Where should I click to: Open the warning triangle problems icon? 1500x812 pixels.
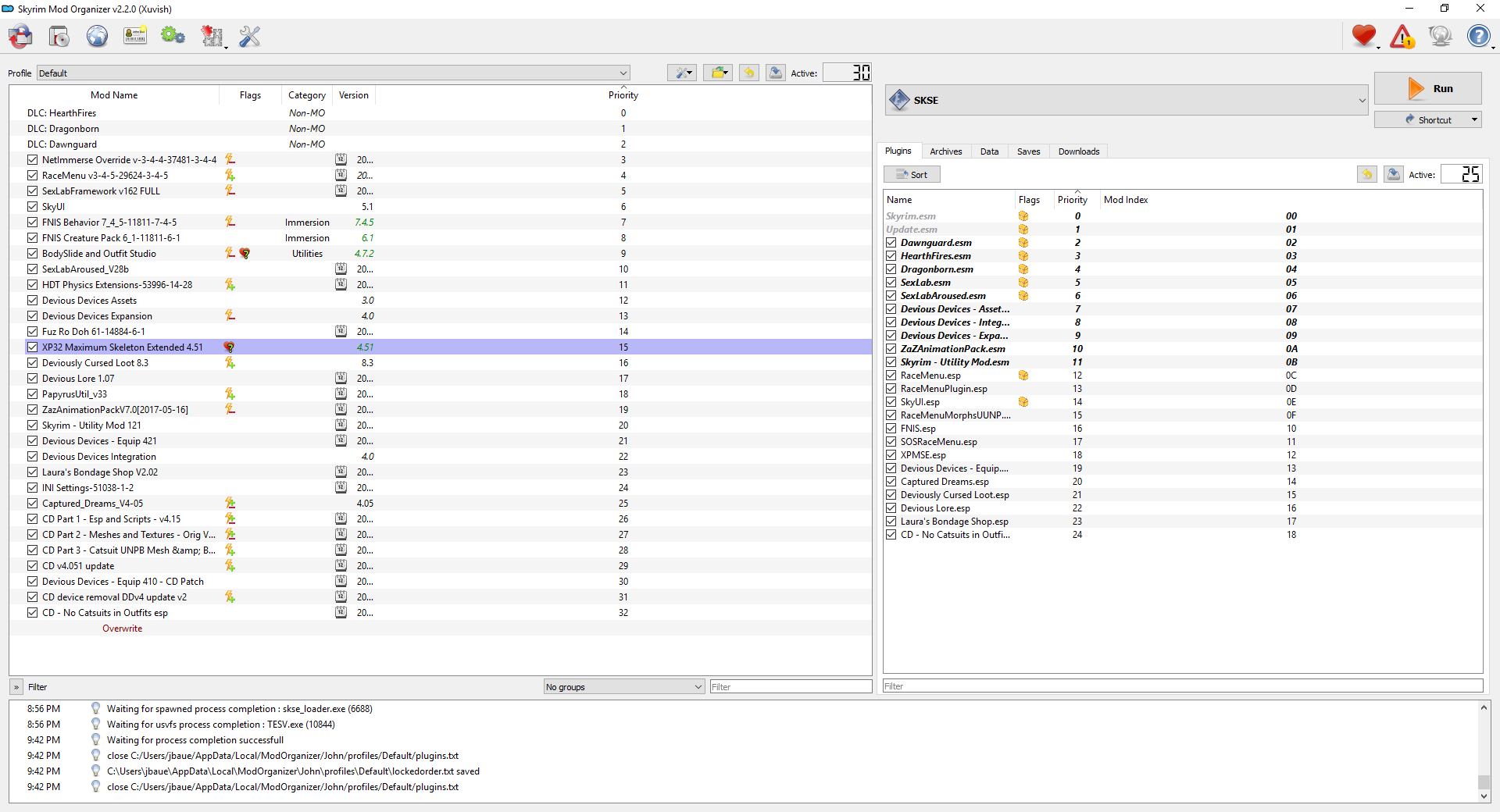click(x=1402, y=36)
